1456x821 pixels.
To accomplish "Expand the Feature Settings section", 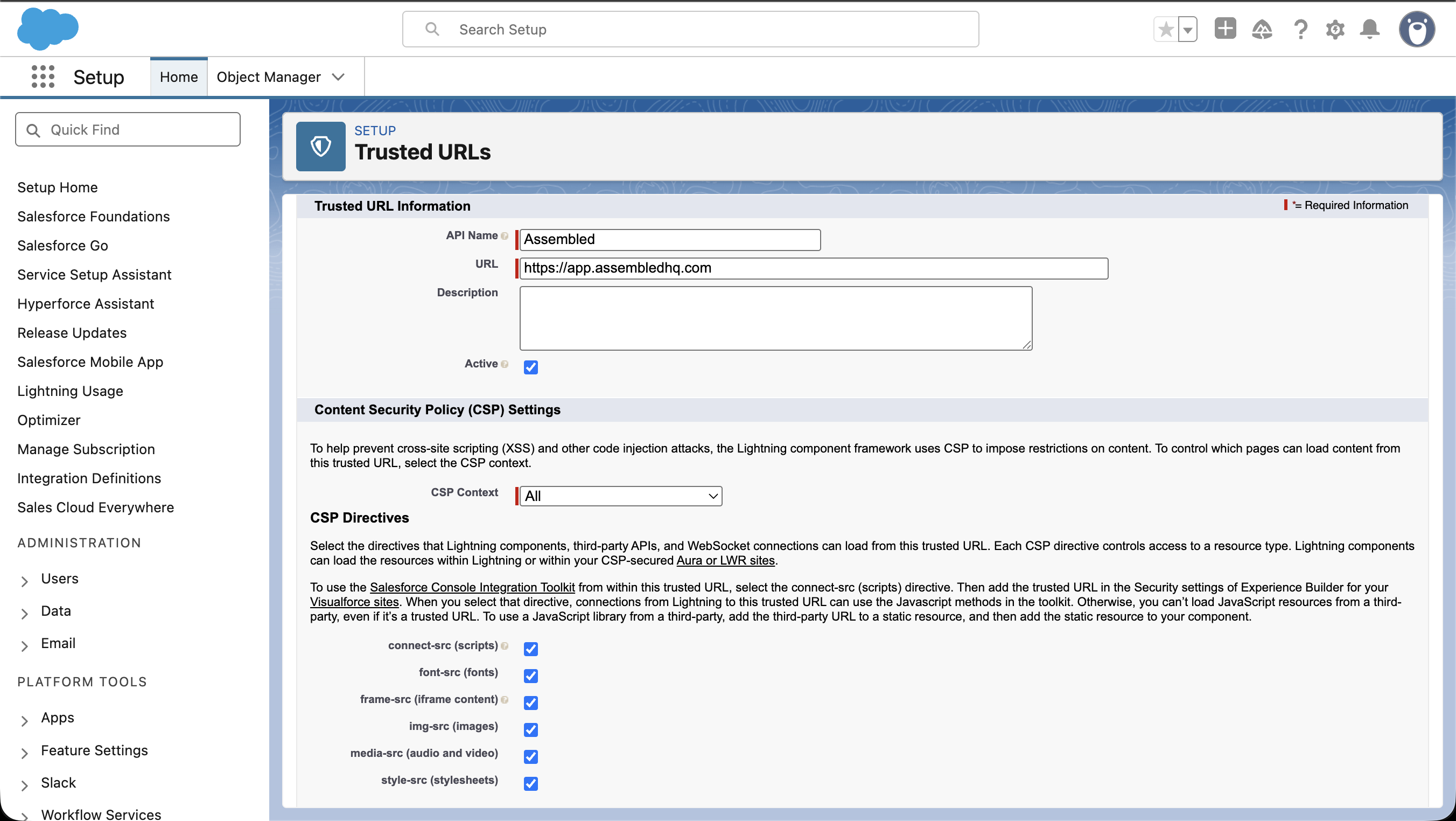I will [24, 753].
